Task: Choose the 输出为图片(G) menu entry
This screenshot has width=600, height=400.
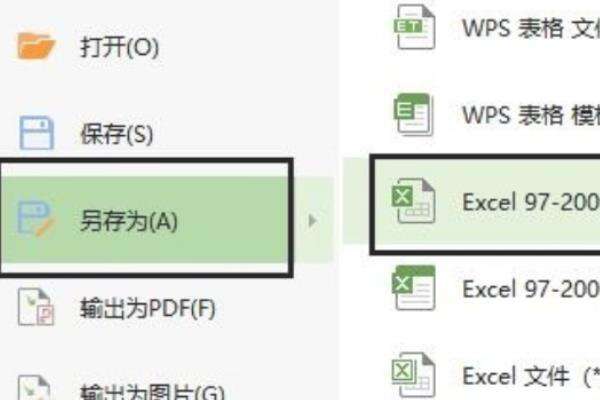Action: click(x=152, y=391)
